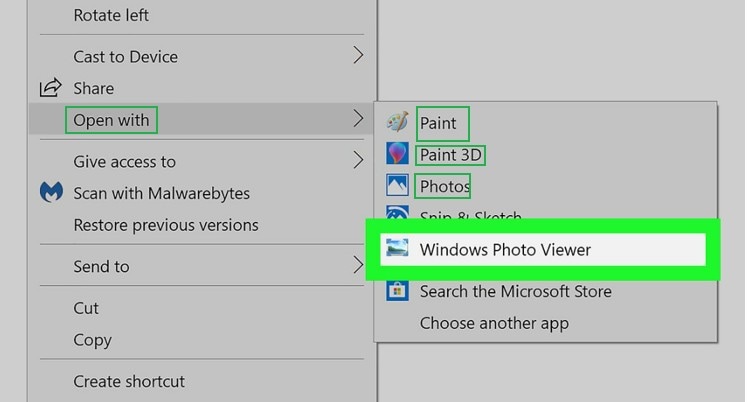Viewport: 747px width, 402px height.
Task: Click the Open with submenu arrow
Action: click(x=358, y=120)
